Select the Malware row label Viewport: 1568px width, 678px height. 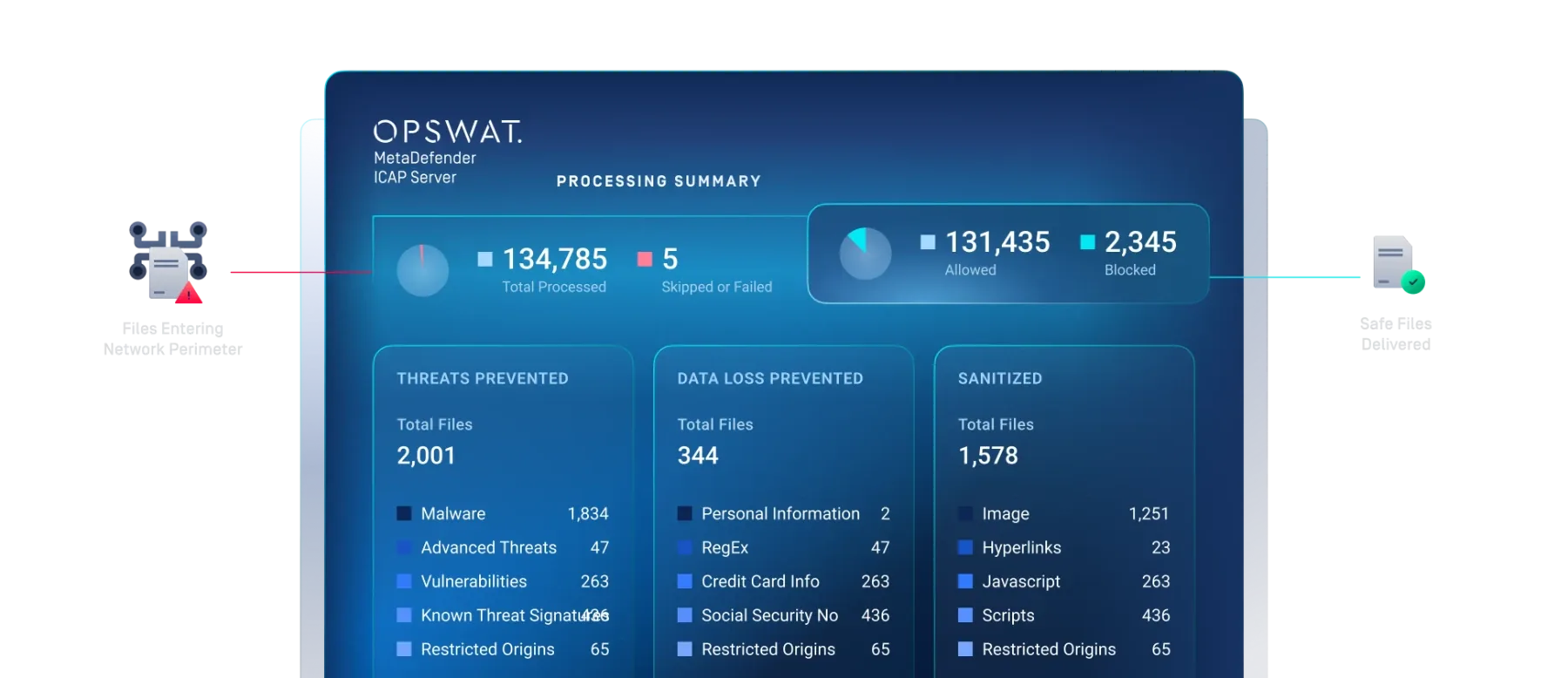click(453, 513)
